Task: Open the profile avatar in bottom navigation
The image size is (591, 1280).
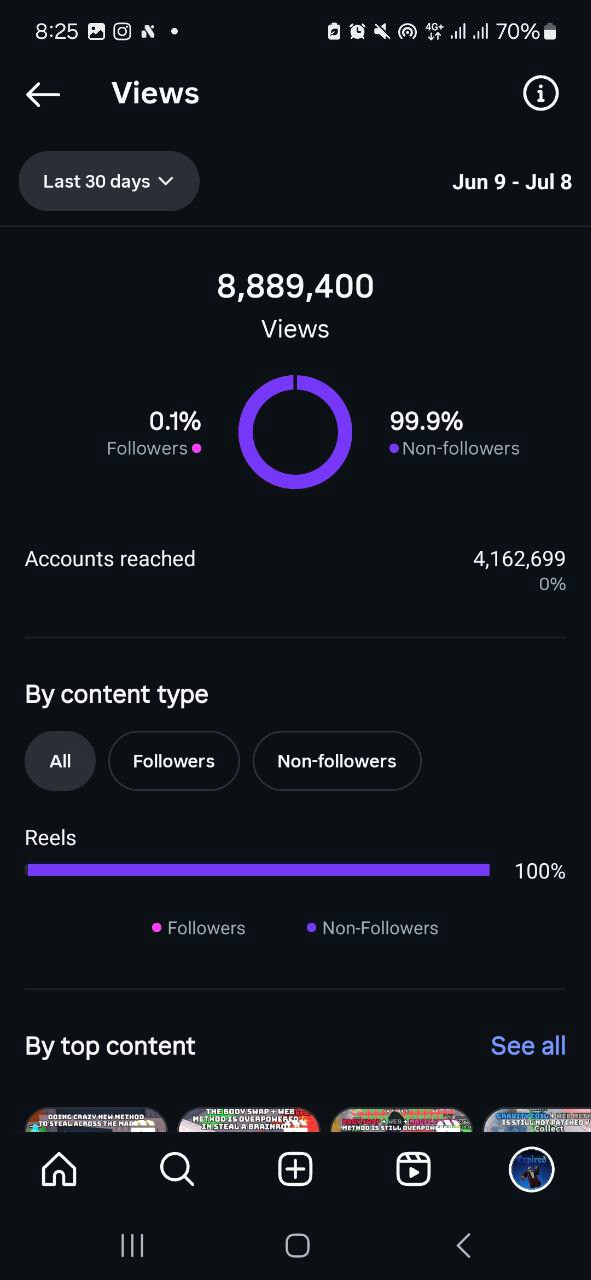Action: point(531,1169)
